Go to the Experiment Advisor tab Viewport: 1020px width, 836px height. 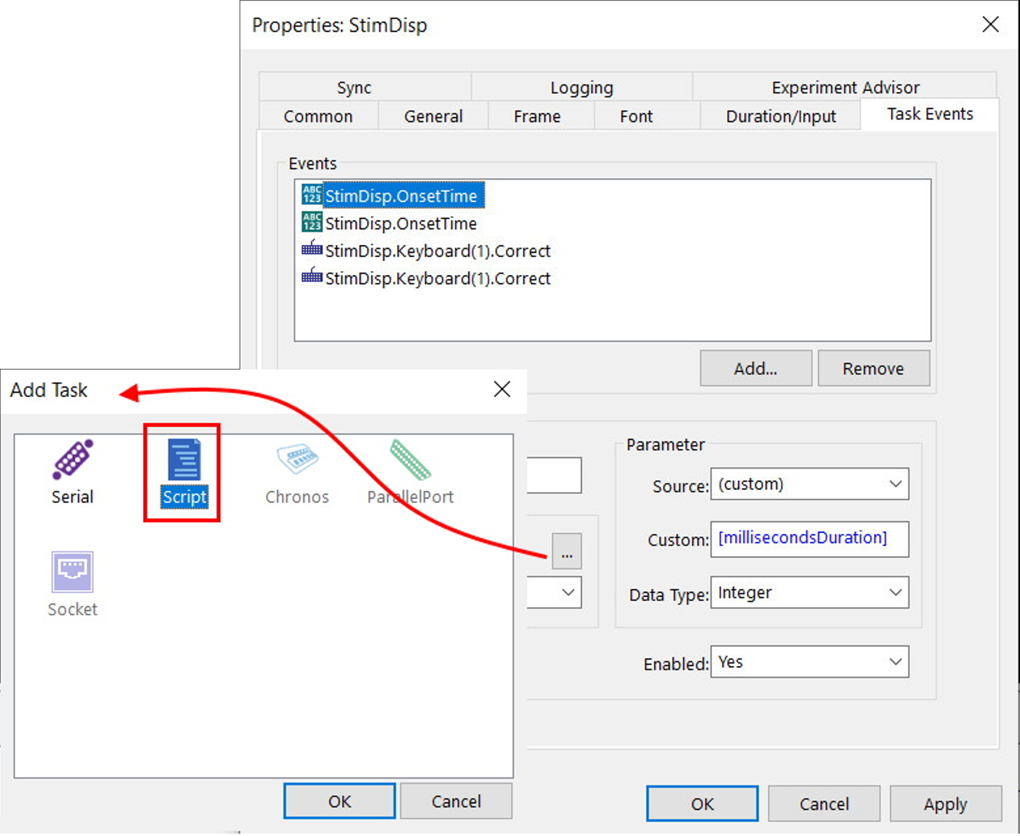pos(845,88)
